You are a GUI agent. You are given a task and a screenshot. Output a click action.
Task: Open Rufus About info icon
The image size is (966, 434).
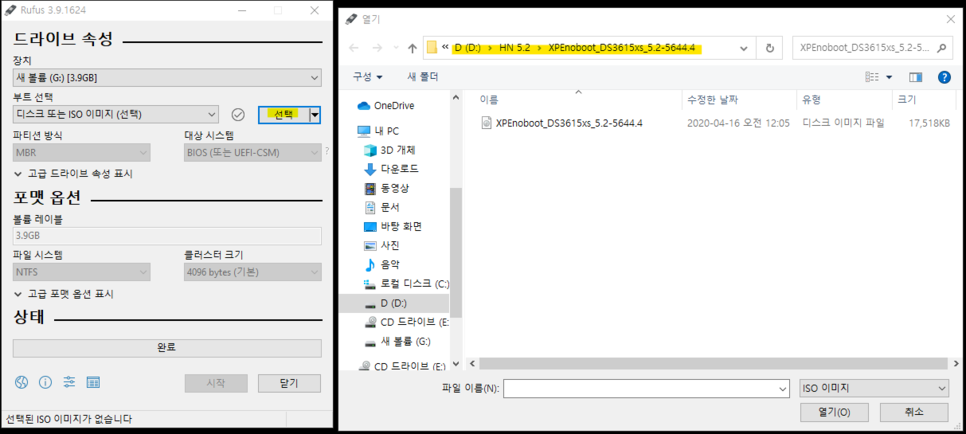pos(45,383)
